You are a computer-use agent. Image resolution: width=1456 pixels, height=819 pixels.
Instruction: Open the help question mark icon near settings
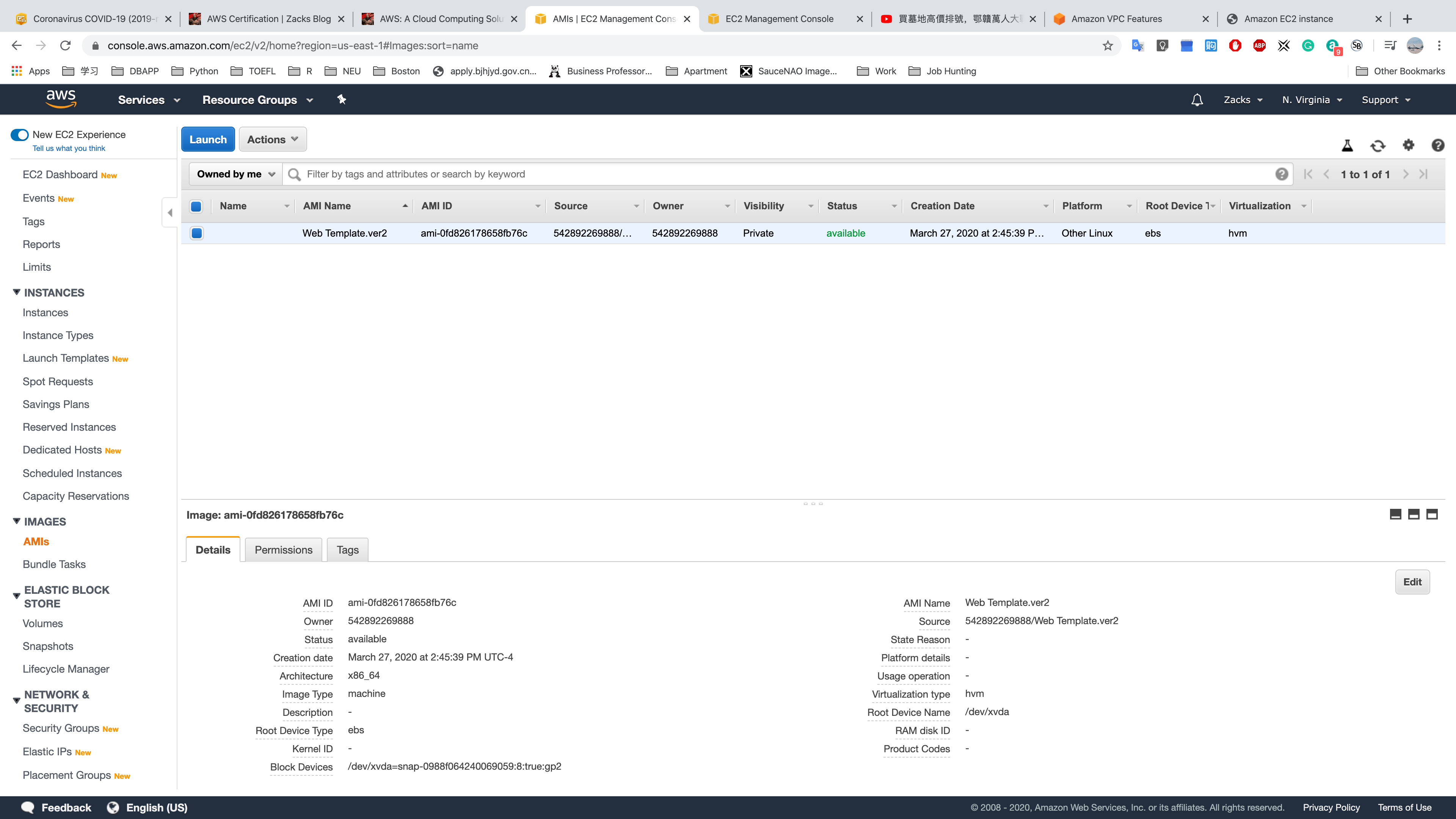tap(1438, 145)
